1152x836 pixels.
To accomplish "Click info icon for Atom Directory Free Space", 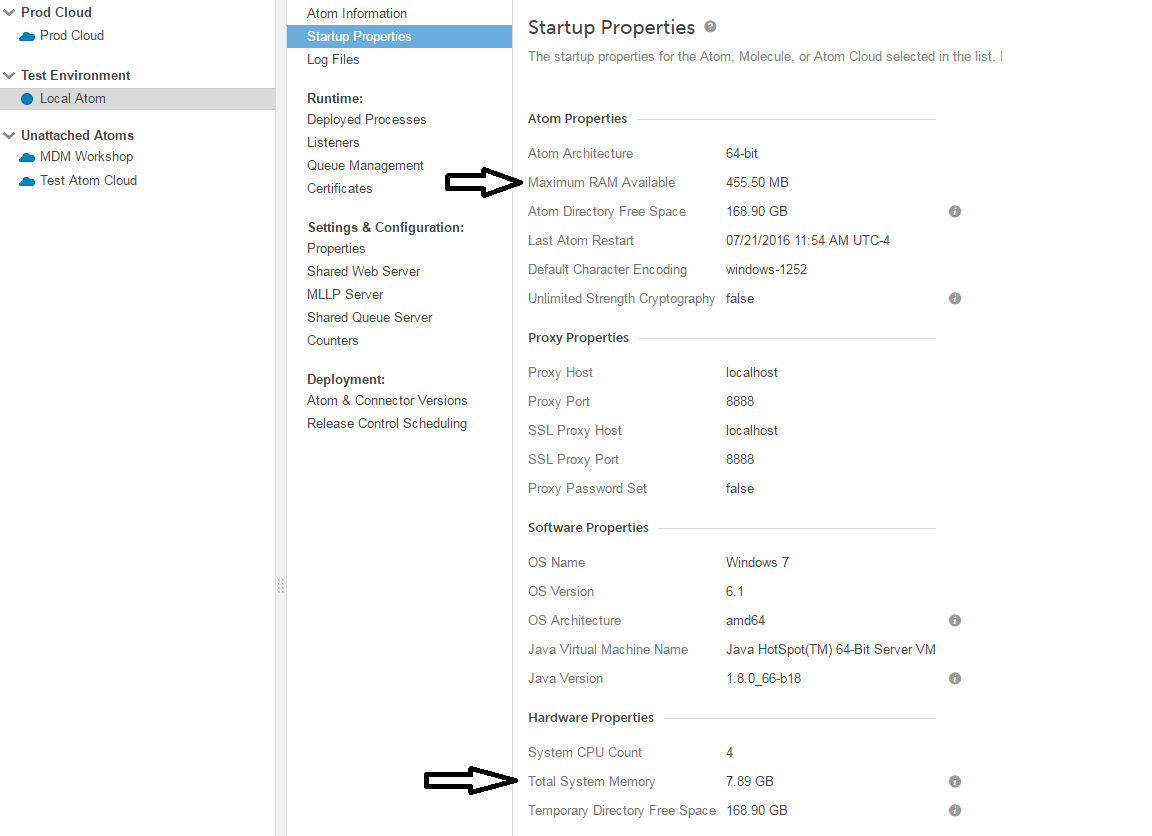I will click(955, 212).
